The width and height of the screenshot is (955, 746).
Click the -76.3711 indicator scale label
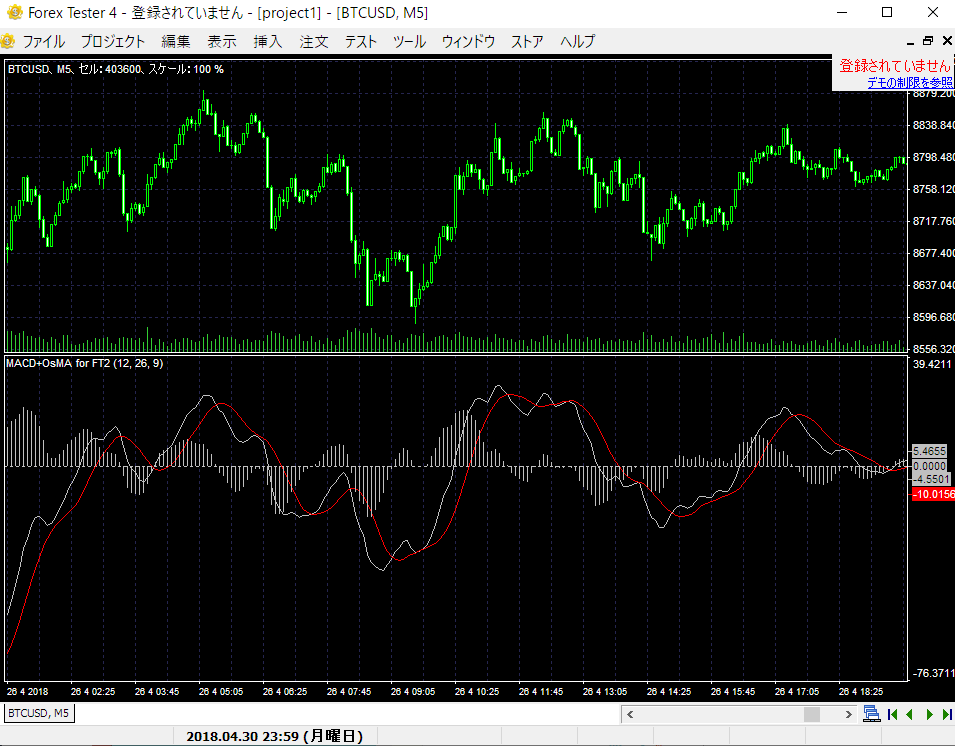(932, 673)
